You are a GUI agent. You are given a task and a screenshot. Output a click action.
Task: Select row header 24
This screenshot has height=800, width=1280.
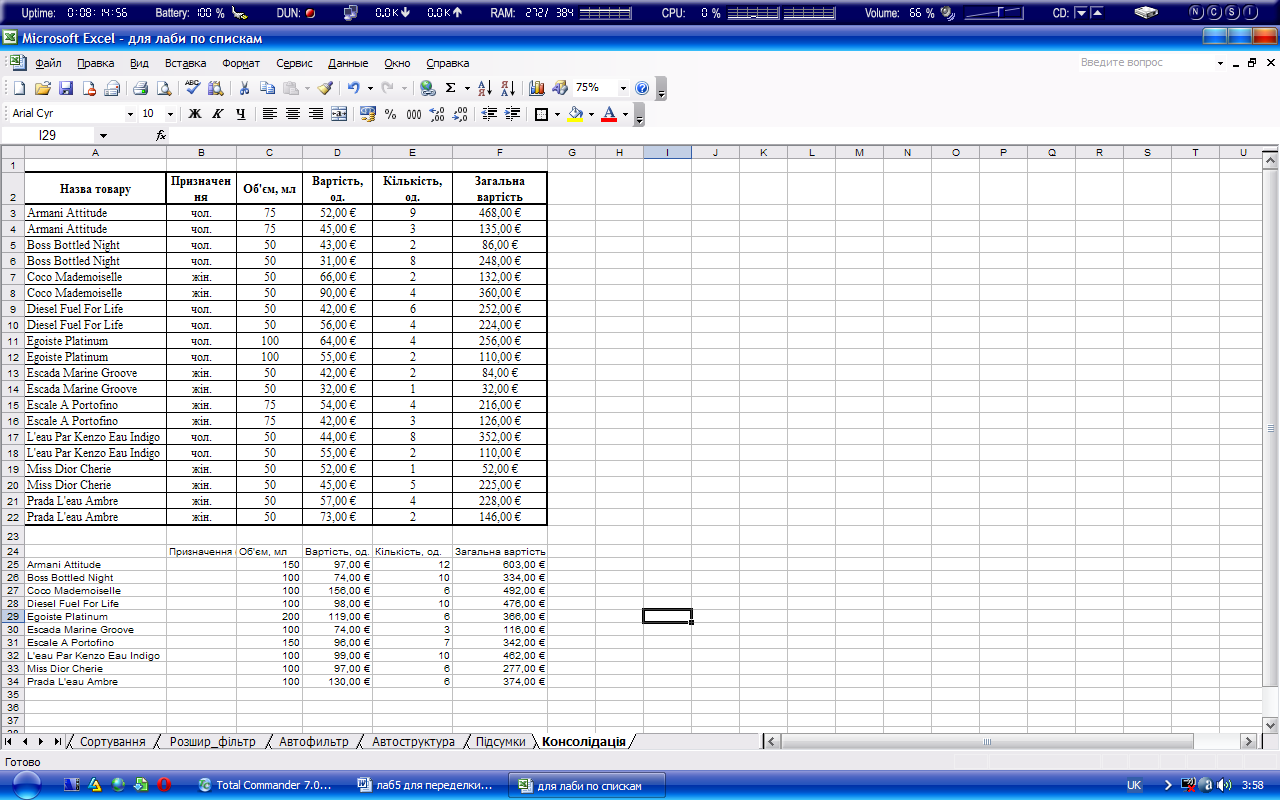13,552
